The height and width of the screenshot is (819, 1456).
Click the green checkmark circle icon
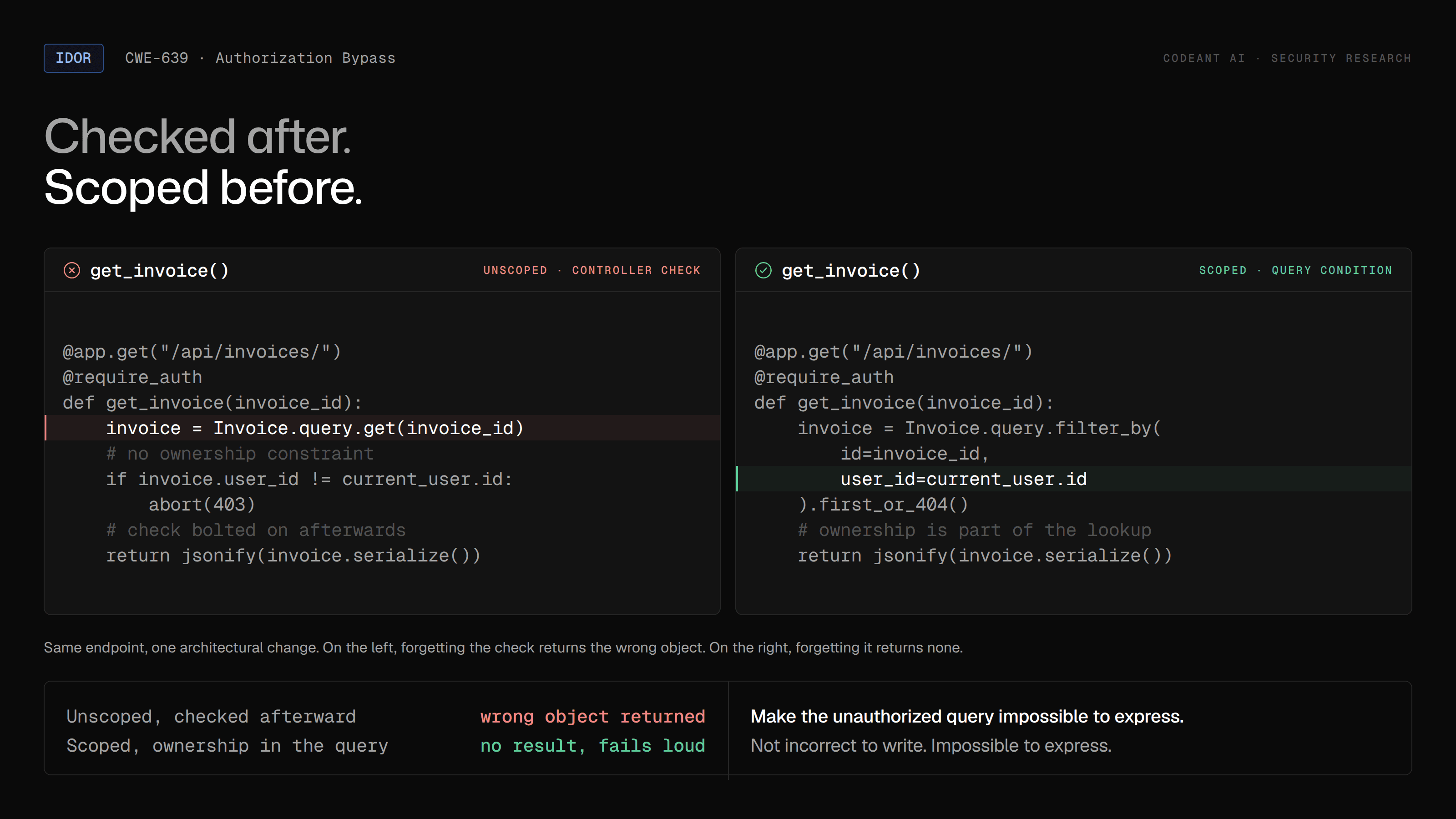763,270
